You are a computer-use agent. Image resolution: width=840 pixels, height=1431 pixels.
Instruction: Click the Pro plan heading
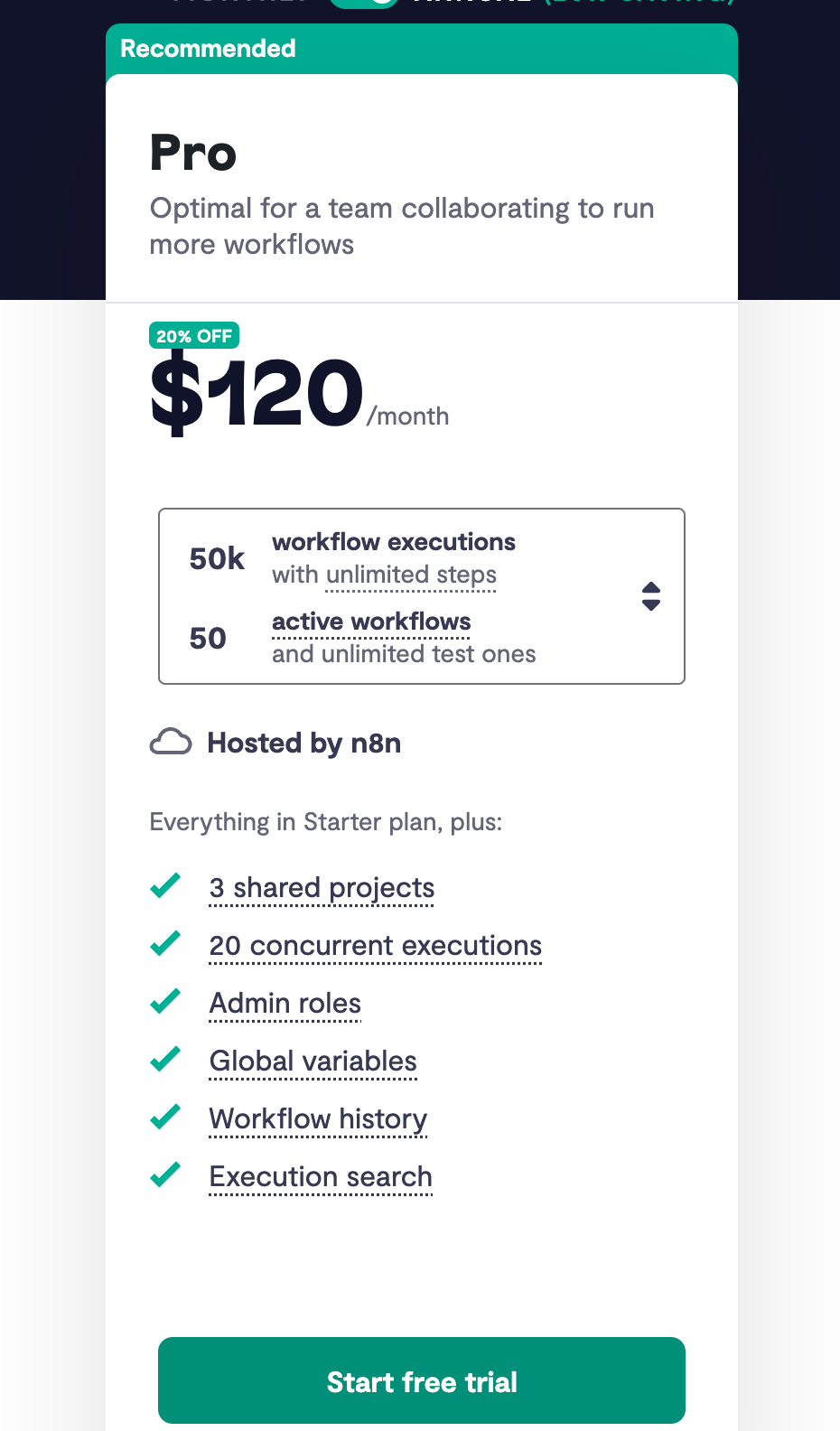[x=193, y=153]
